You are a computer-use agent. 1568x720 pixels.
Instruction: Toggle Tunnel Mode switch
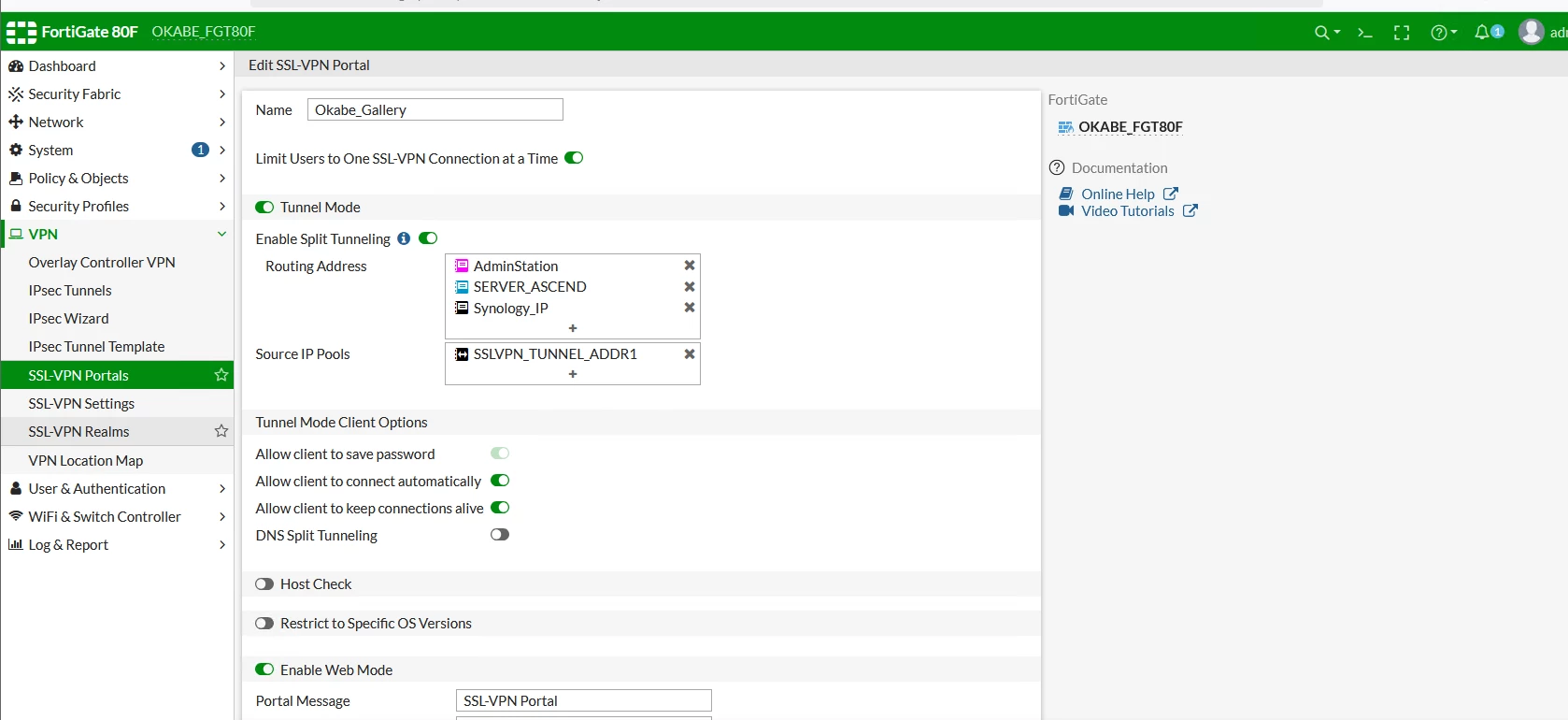[x=264, y=208]
